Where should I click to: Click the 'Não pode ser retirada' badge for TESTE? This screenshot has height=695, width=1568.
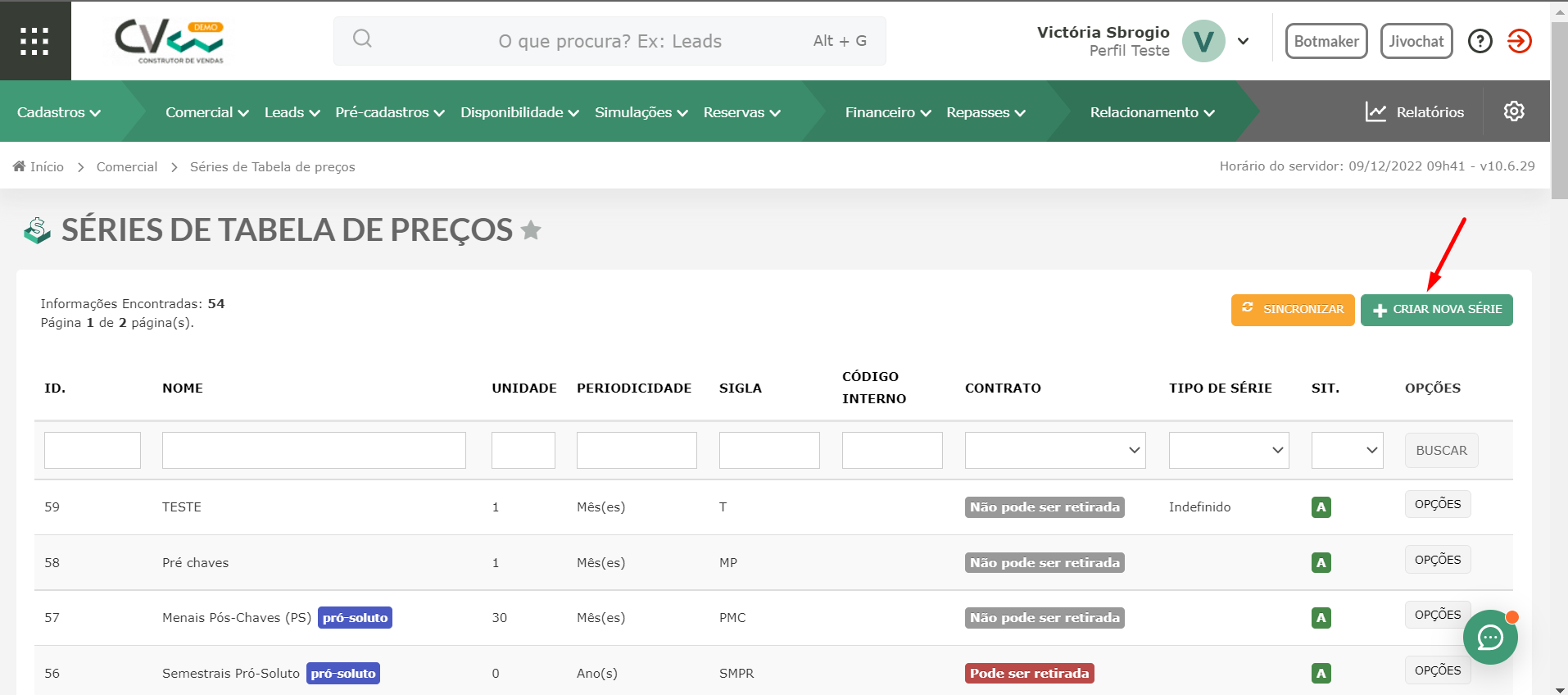click(1045, 507)
